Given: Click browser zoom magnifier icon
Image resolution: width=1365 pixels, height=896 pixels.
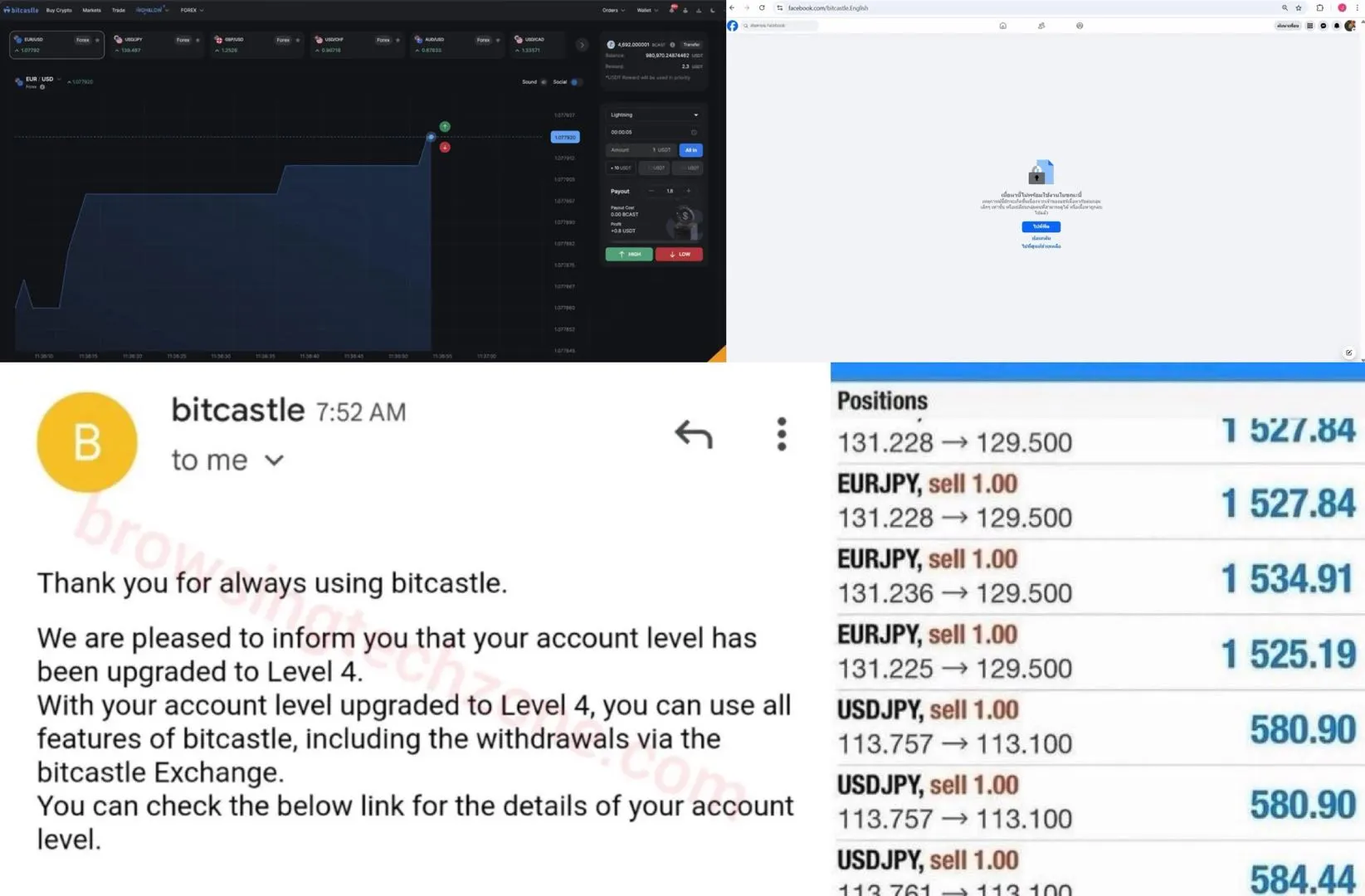Looking at the screenshot, I should coord(1285,7).
